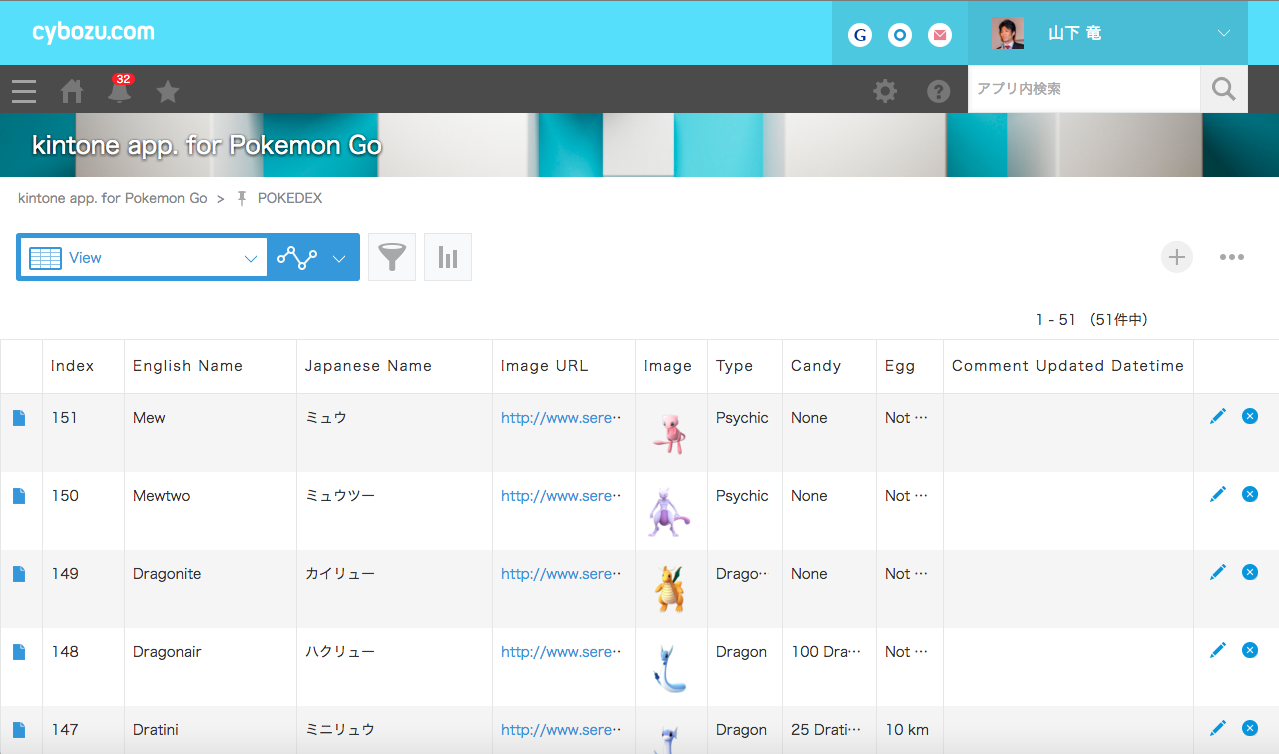Screen dimensions: 1279x754
Task: Open the user menu for 山下 竜
Action: [1108, 33]
